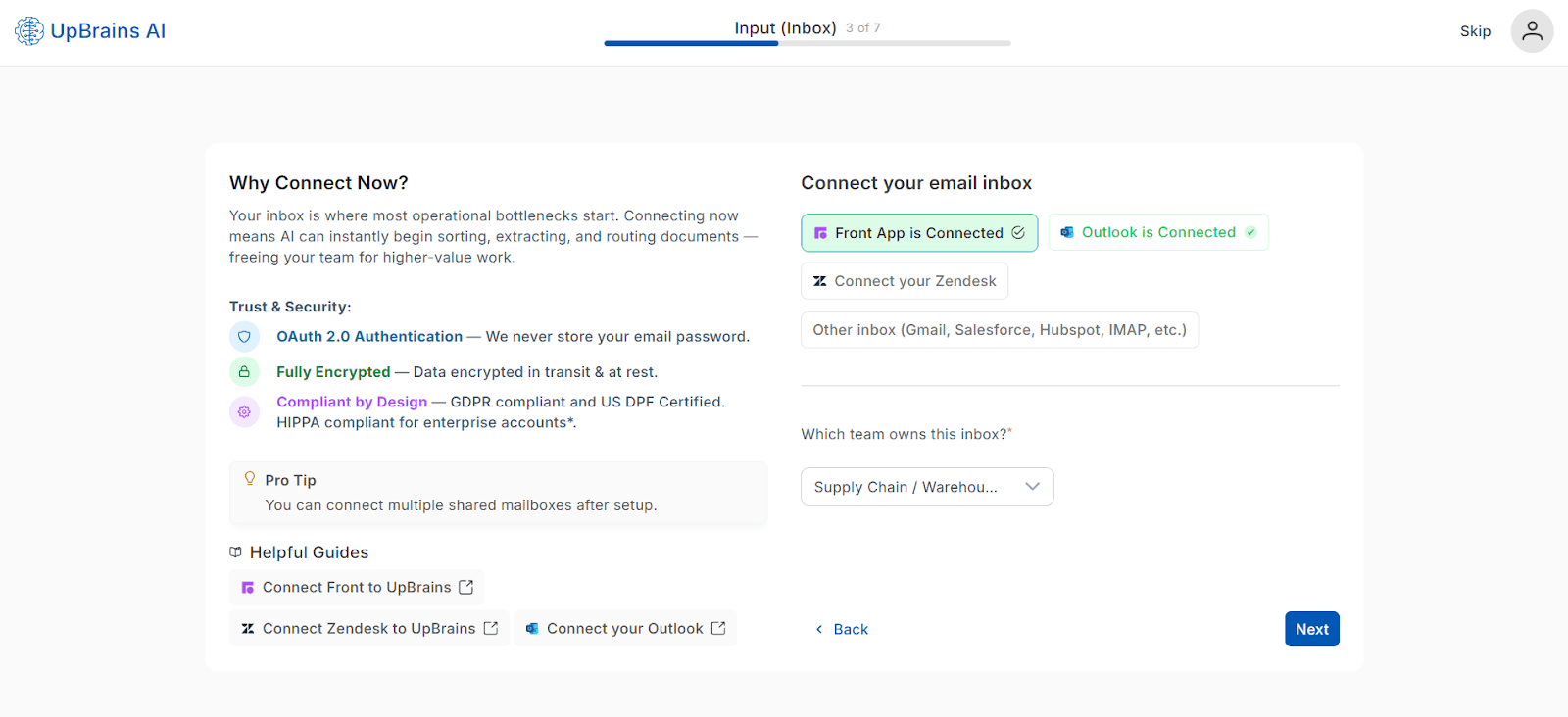Image resolution: width=1568 pixels, height=717 pixels.
Task: Choose Other inbox (Gmail, Salesforce, Hubspot, IMAP)
Action: point(1000,330)
